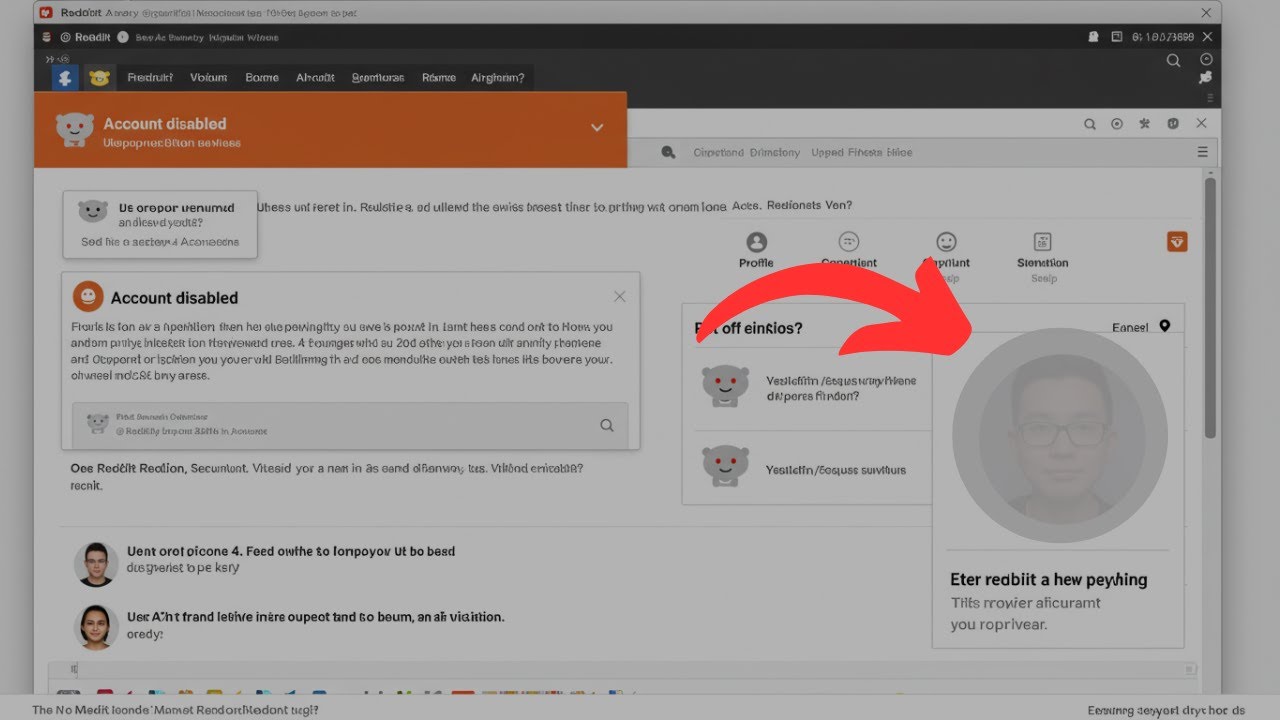This screenshot has width=1280, height=720.
Task: Click the 'P.t off einlios?' panel heading
Action: click(749, 328)
